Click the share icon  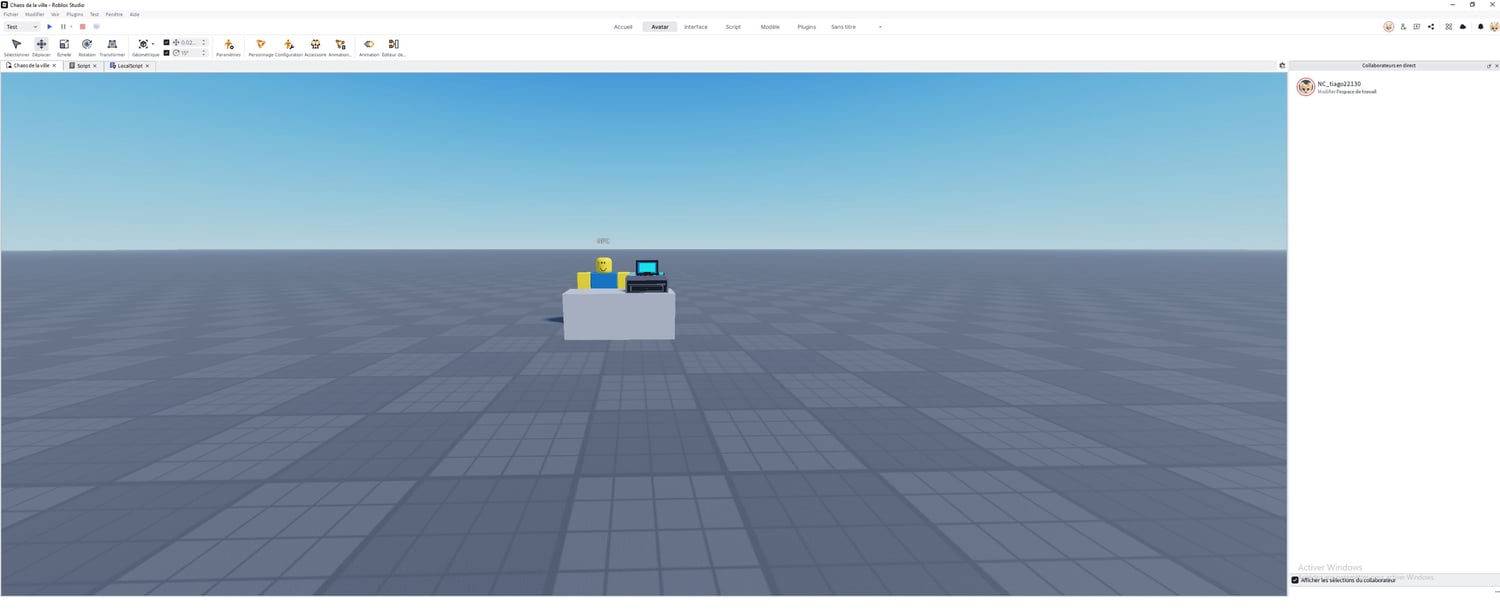point(1431,27)
